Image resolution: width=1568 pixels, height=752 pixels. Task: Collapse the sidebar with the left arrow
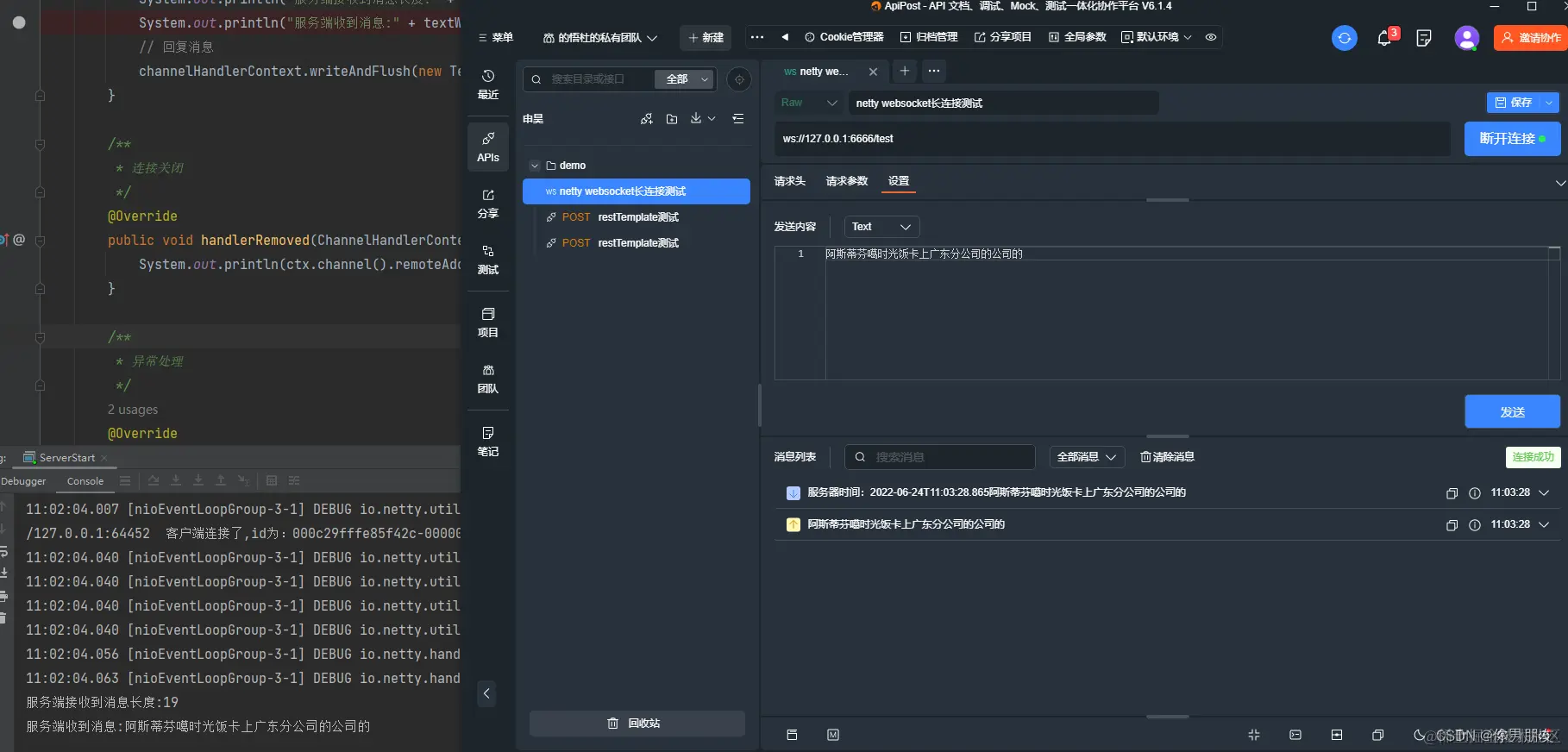[x=486, y=693]
